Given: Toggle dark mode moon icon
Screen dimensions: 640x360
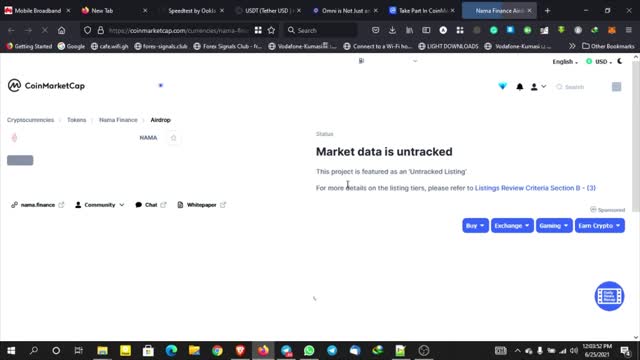Looking at the screenshot, I should tap(620, 61).
